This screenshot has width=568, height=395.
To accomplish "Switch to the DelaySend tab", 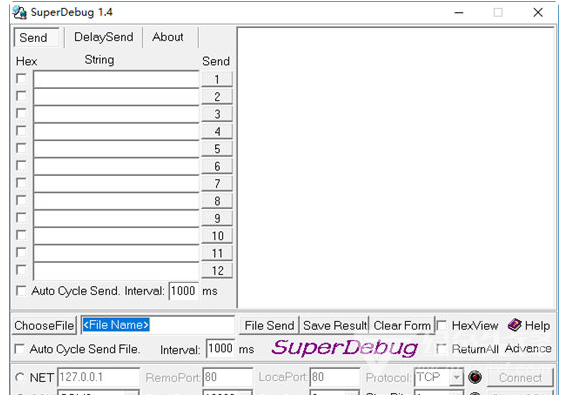I will point(103,37).
